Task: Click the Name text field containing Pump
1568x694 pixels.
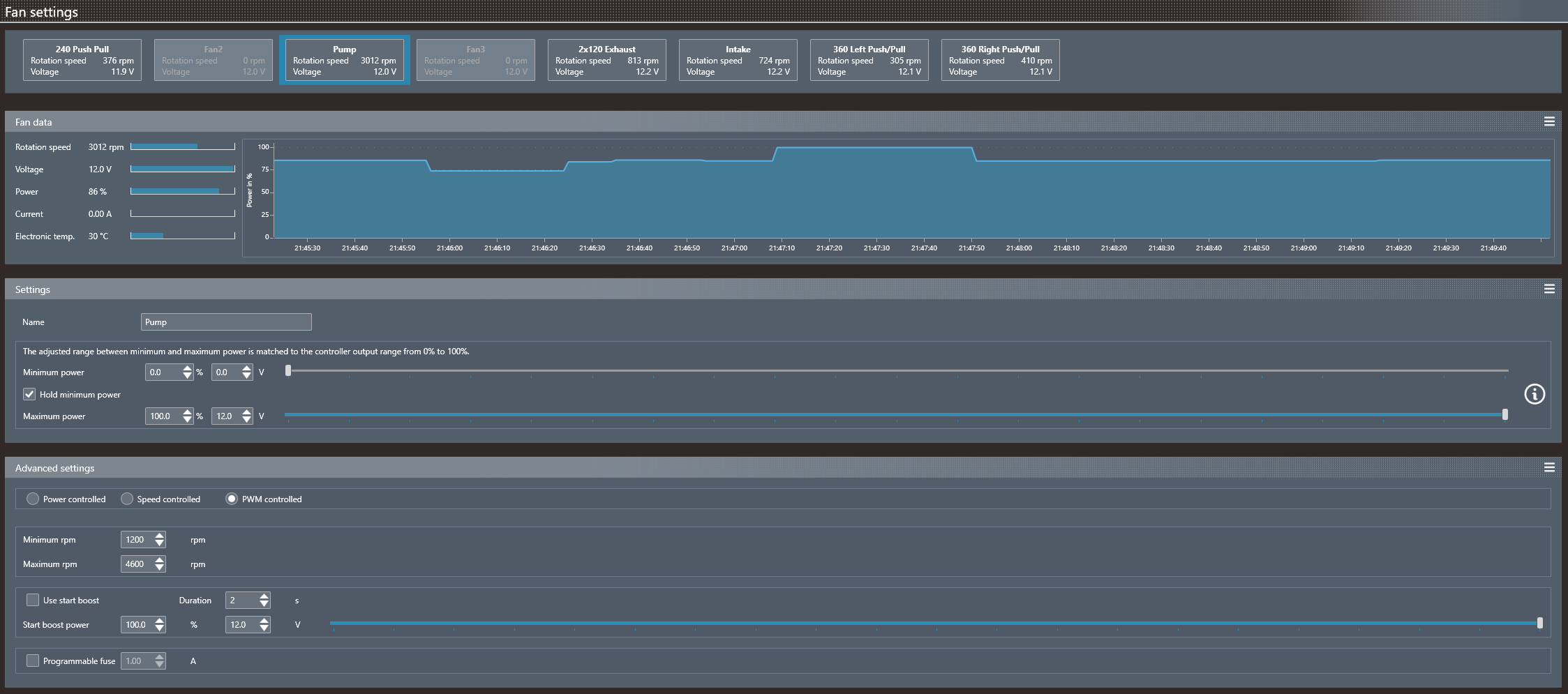Action: click(x=226, y=322)
